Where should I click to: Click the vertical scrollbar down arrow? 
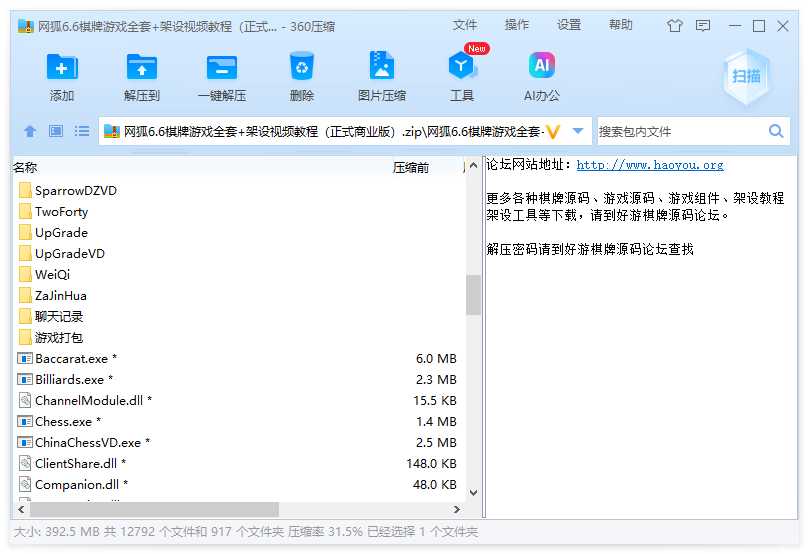[x=473, y=493]
